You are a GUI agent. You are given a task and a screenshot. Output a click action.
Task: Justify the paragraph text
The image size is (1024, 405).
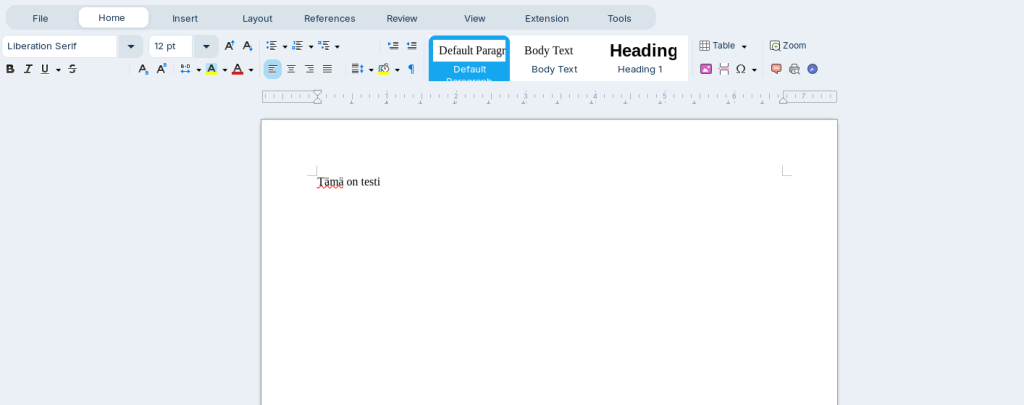point(328,69)
